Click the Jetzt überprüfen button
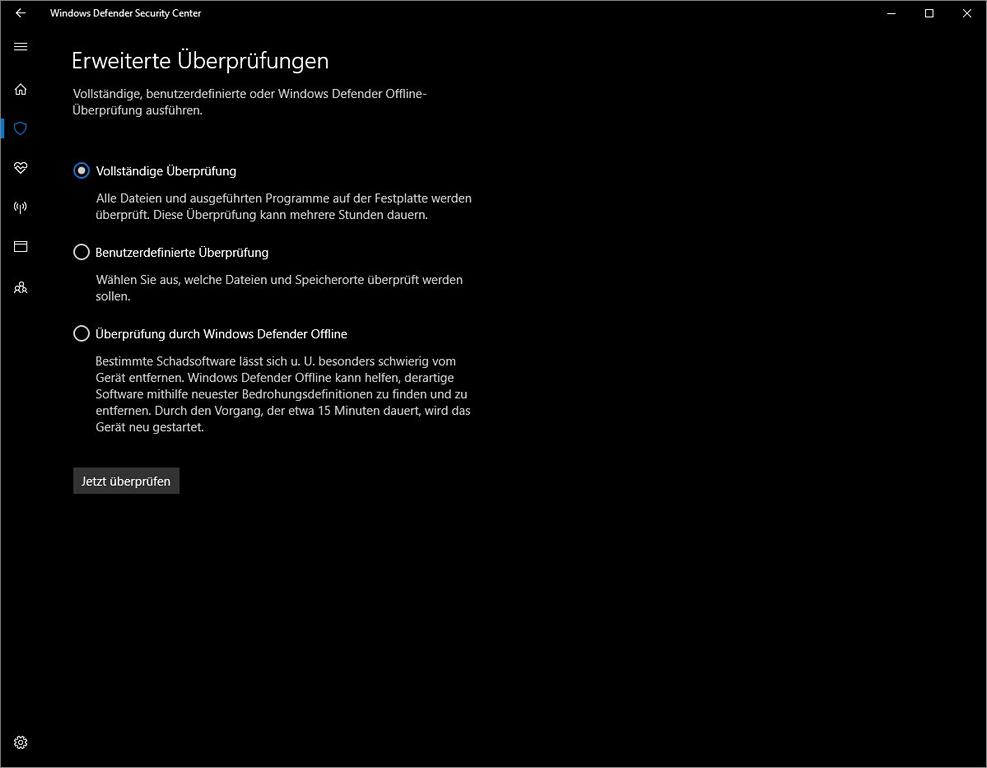987x768 pixels. (127, 481)
